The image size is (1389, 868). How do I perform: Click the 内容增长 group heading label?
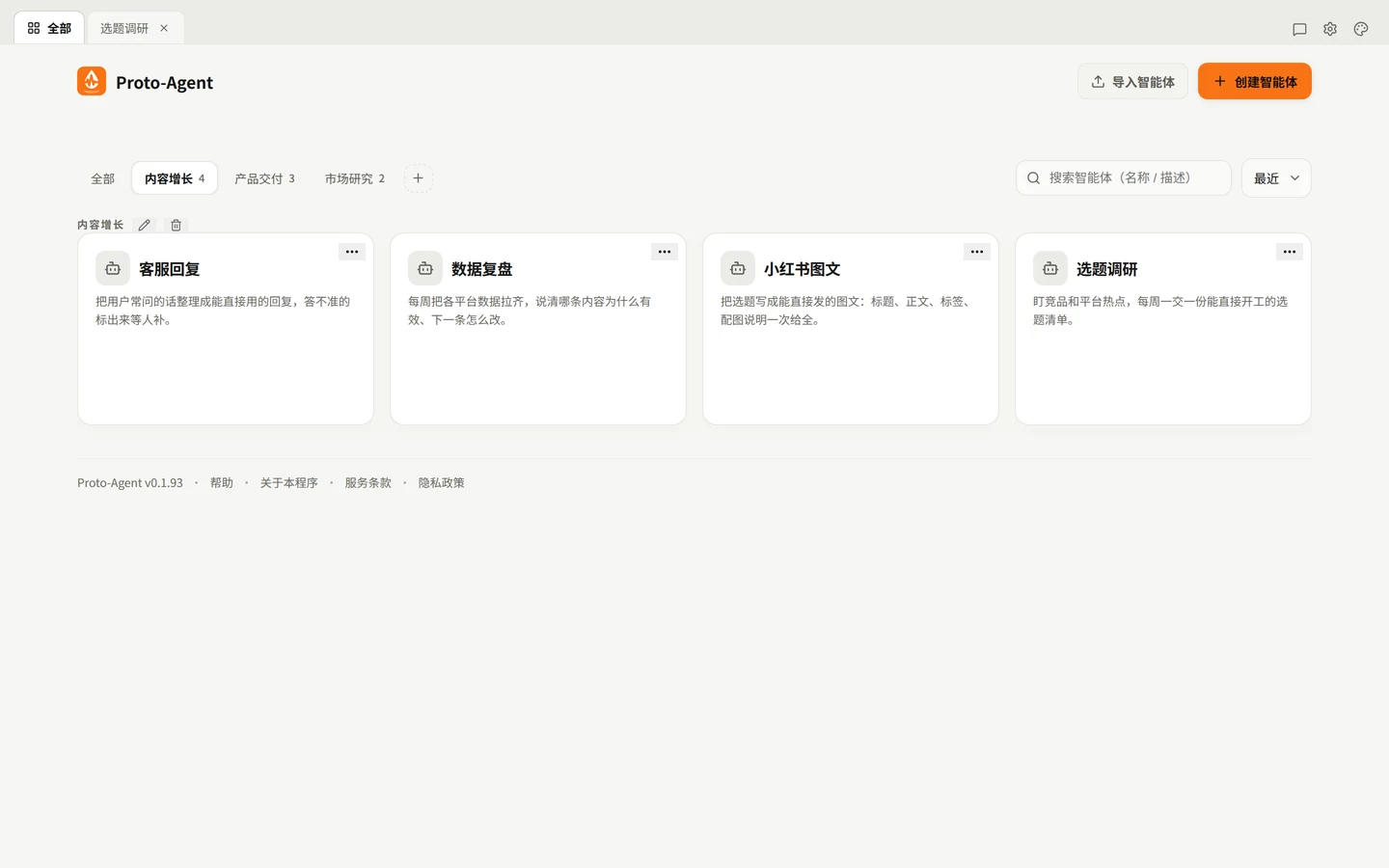click(100, 225)
